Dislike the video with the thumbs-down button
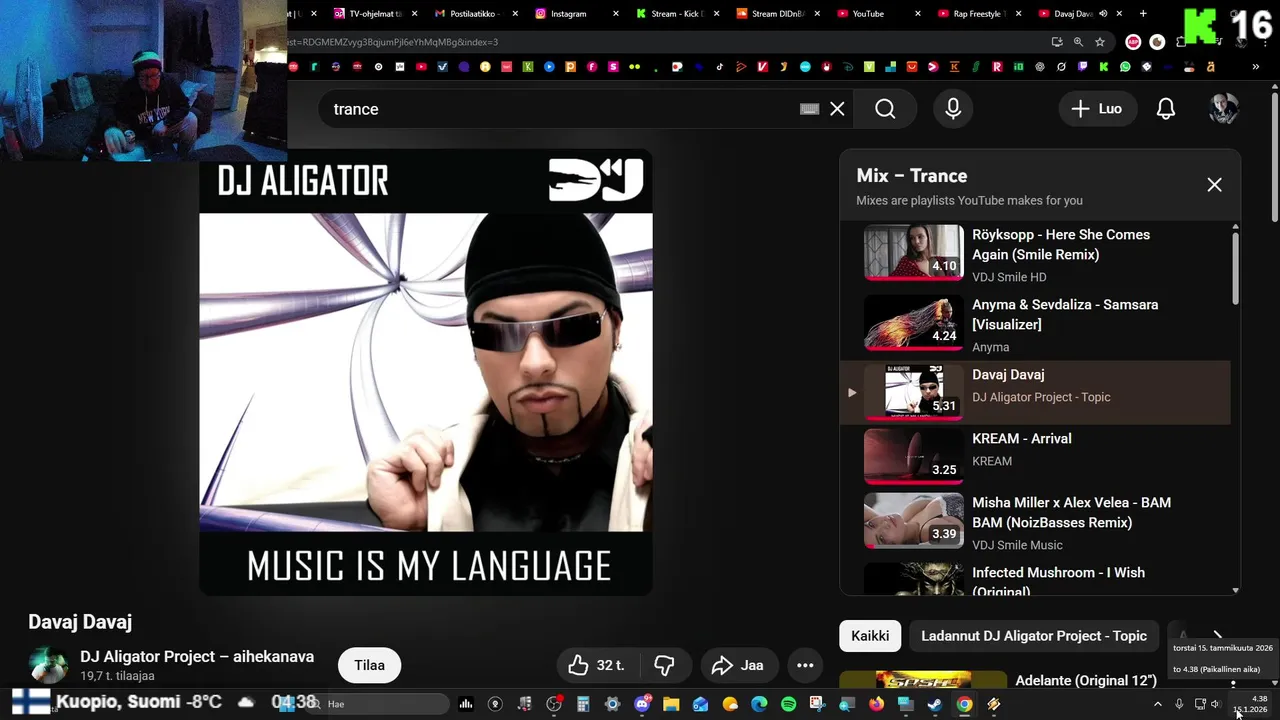1280x720 pixels. click(664, 665)
